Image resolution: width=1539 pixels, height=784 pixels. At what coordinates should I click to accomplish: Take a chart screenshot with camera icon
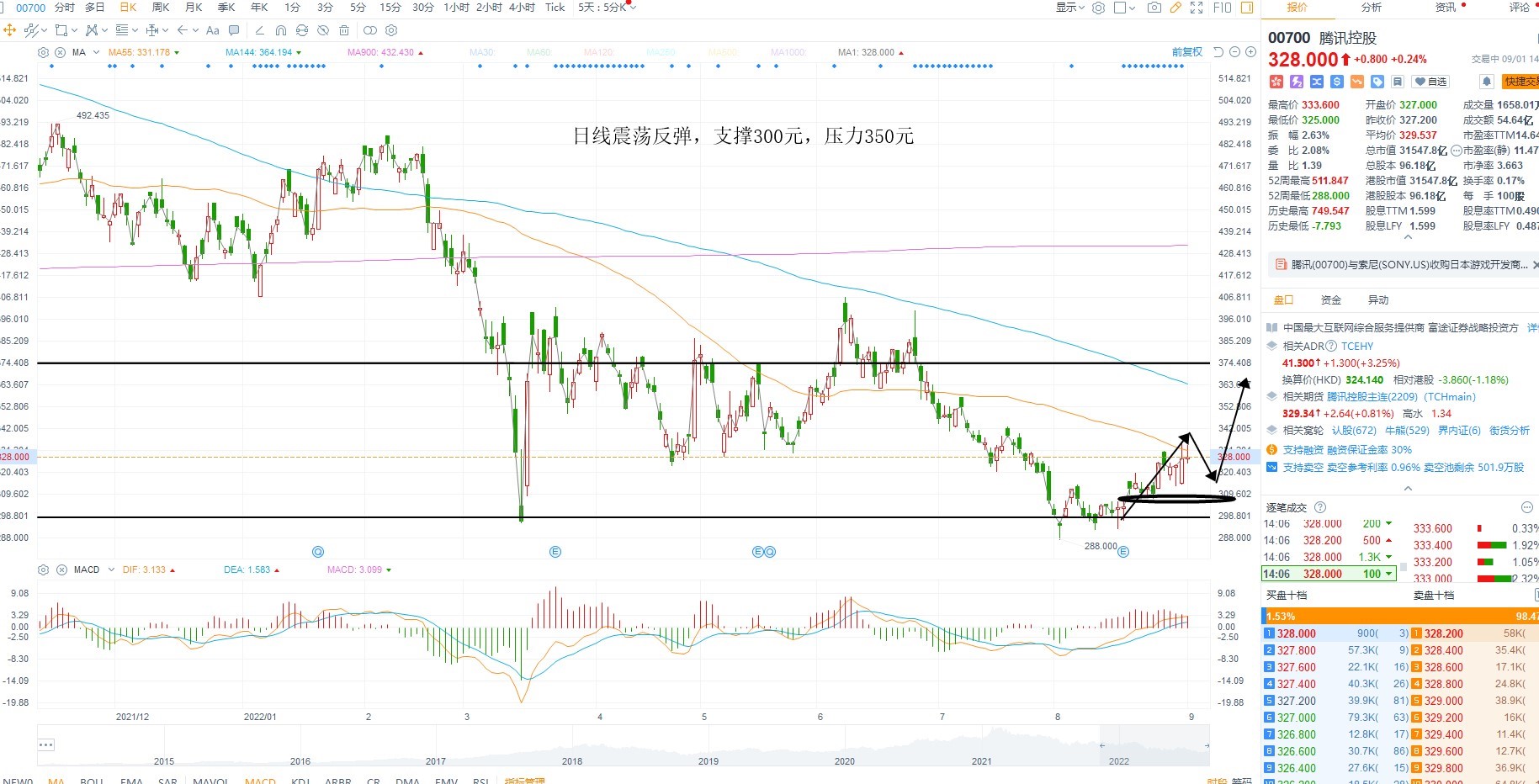tap(1154, 8)
